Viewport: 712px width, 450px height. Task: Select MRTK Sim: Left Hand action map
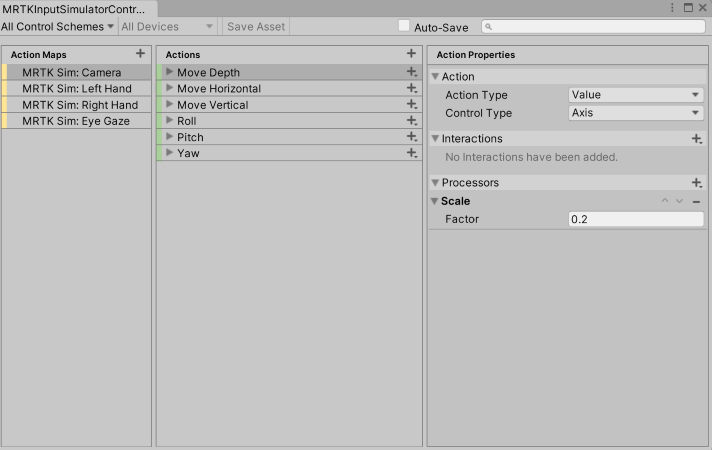click(76, 89)
